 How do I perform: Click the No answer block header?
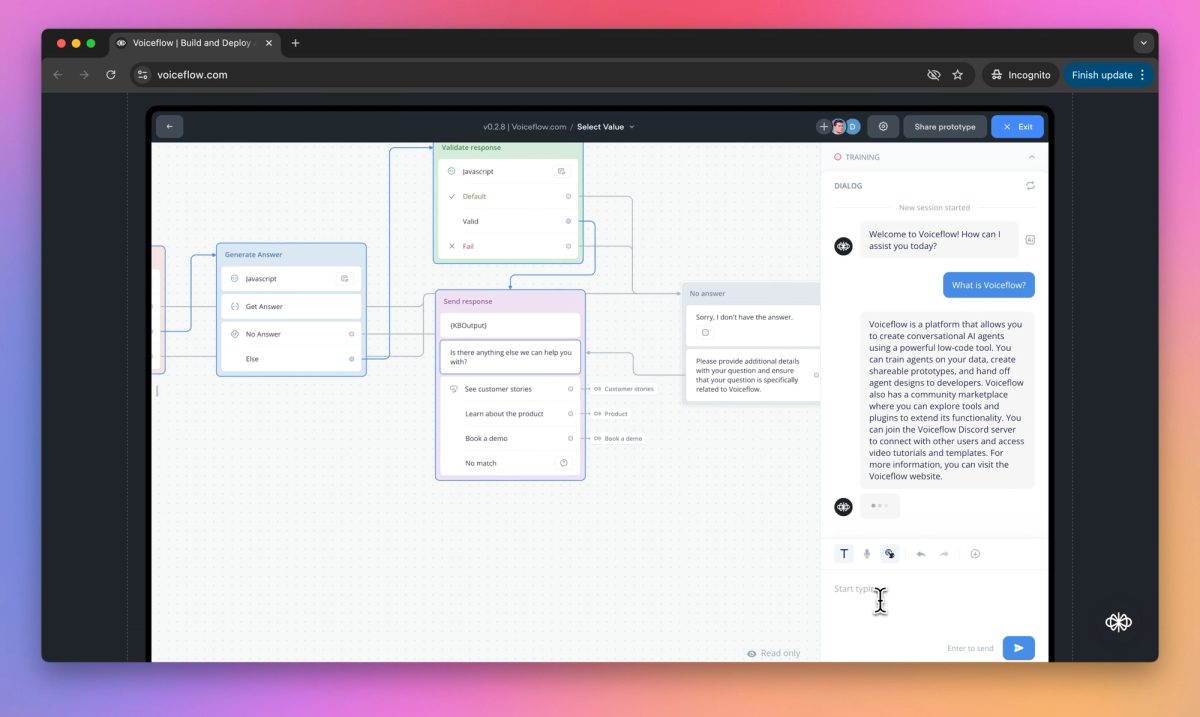(x=750, y=293)
